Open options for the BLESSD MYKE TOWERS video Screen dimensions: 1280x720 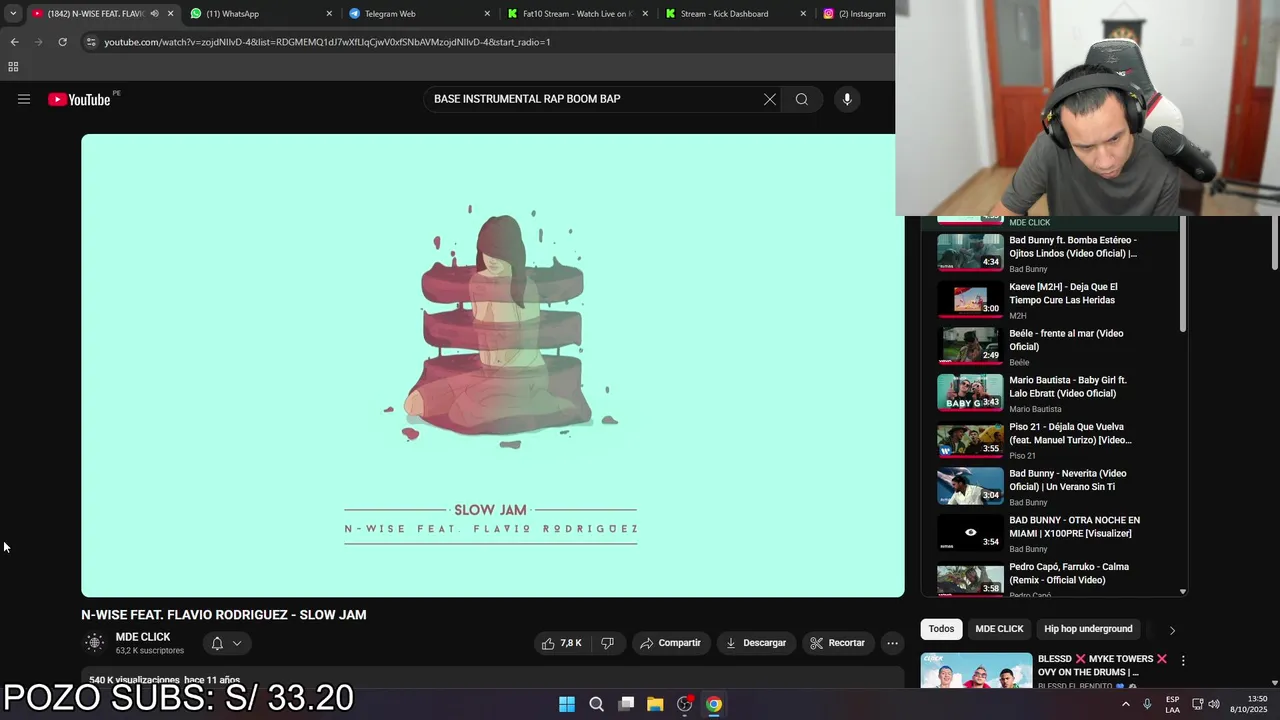coord(1183,661)
